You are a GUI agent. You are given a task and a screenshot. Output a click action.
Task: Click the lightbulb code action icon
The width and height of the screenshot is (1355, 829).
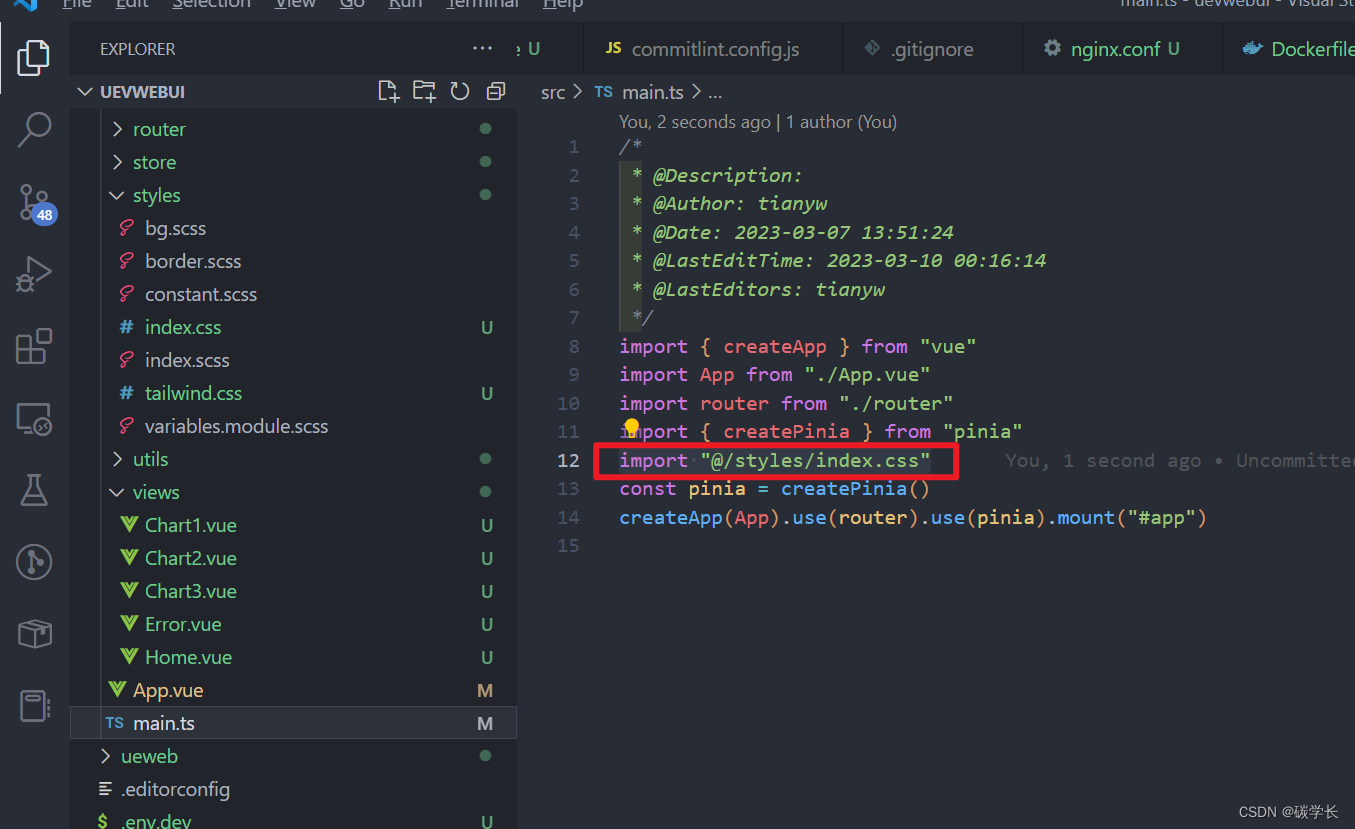coord(632,428)
